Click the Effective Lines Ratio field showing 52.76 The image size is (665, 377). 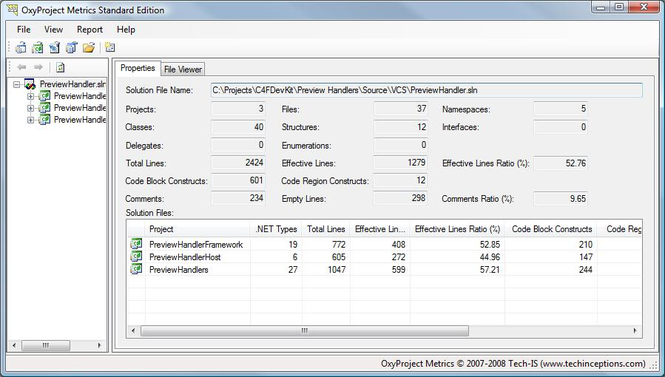pos(561,163)
